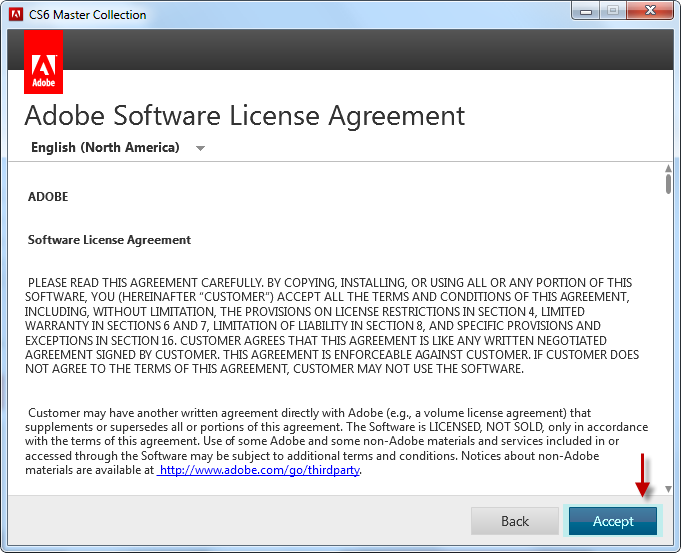Image resolution: width=681 pixels, height=553 pixels.
Task: Click the bold ADOBE line in license text
Action: pos(48,197)
